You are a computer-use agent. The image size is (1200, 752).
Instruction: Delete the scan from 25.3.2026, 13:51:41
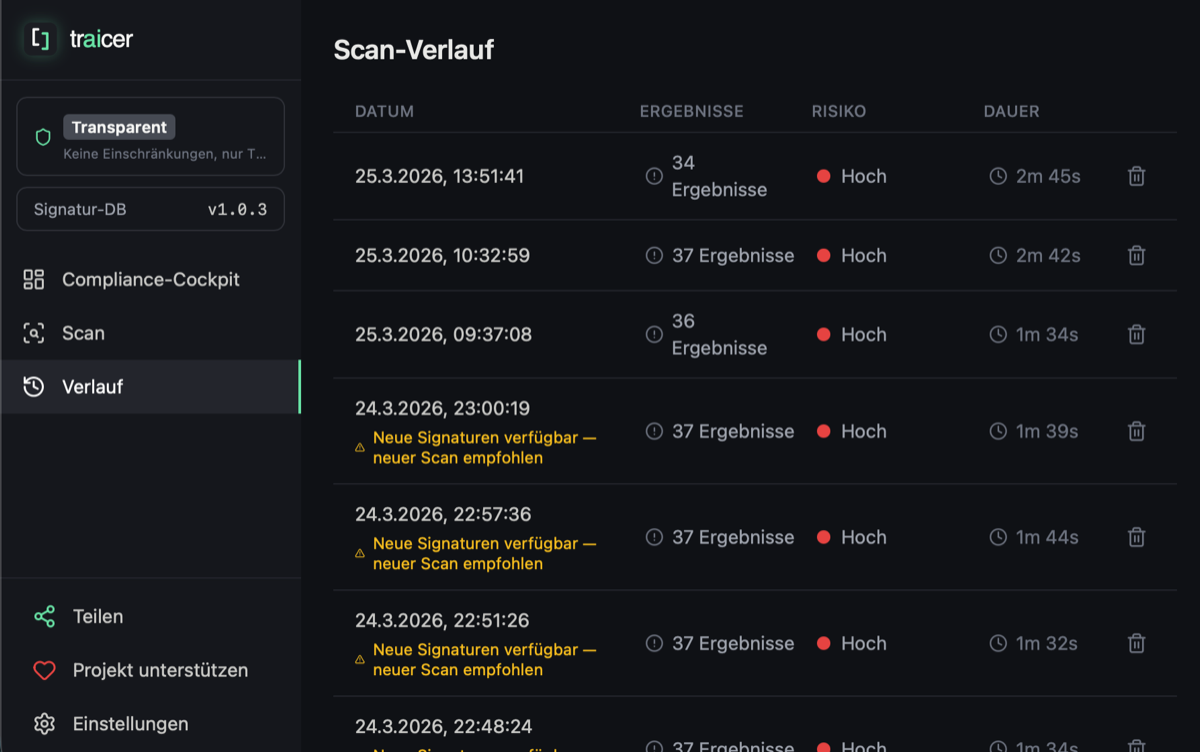coord(1136,176)
